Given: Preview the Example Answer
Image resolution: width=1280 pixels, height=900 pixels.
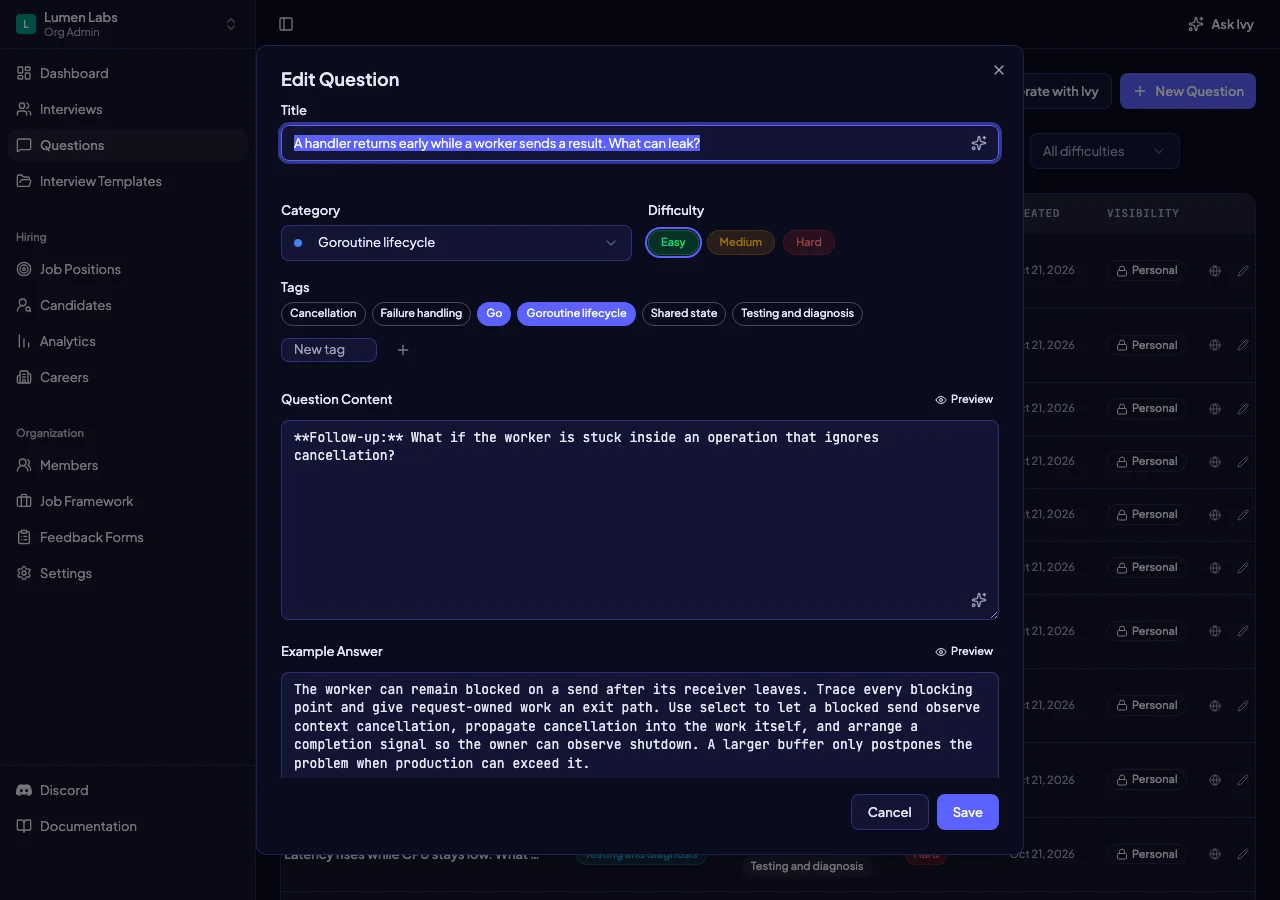Looking at the screenshot, I should click(964, 651).
